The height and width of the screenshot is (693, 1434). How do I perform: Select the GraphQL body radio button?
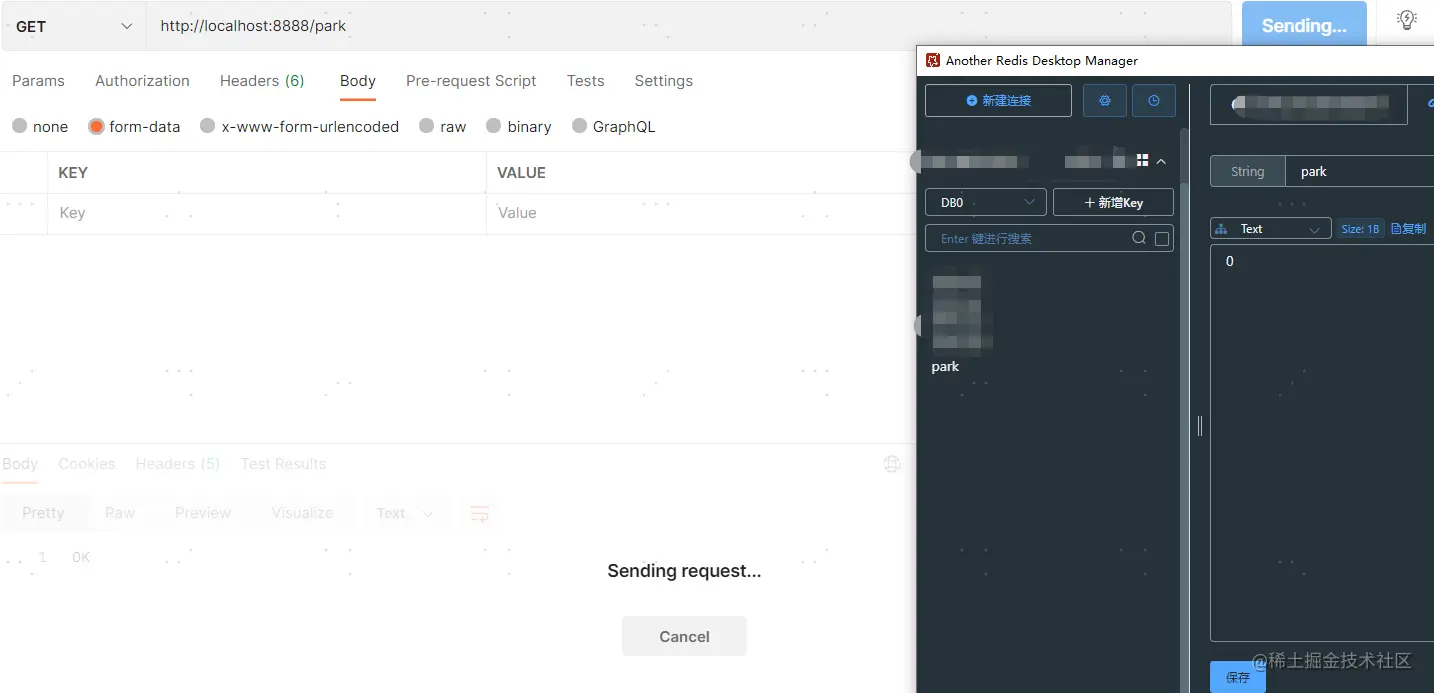[580, 126]
